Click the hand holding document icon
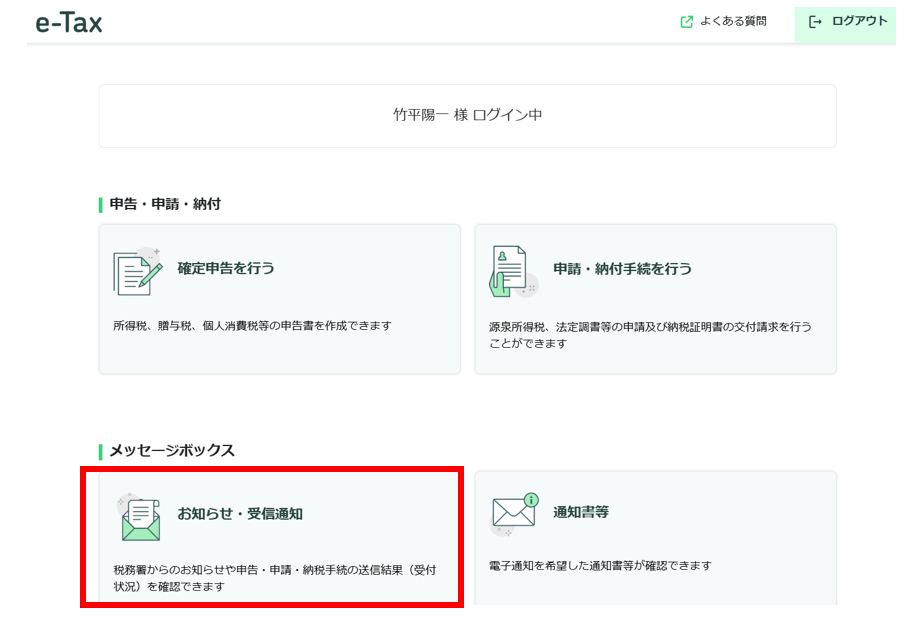Image resolution: width=922 pixels, height=630 pixels. [x=513, y=272]
